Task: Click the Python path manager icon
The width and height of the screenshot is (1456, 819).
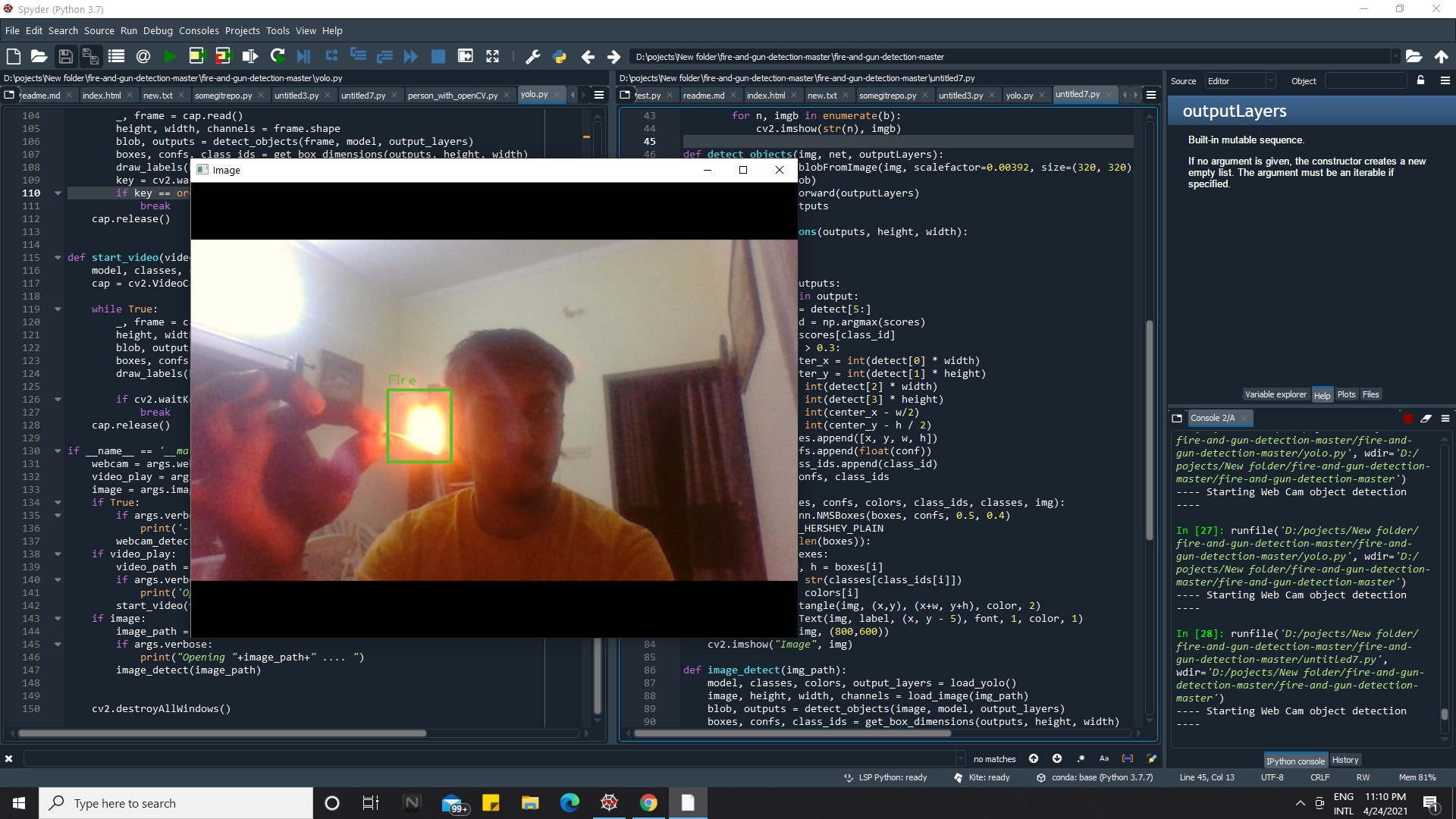Action: point(560,56)
